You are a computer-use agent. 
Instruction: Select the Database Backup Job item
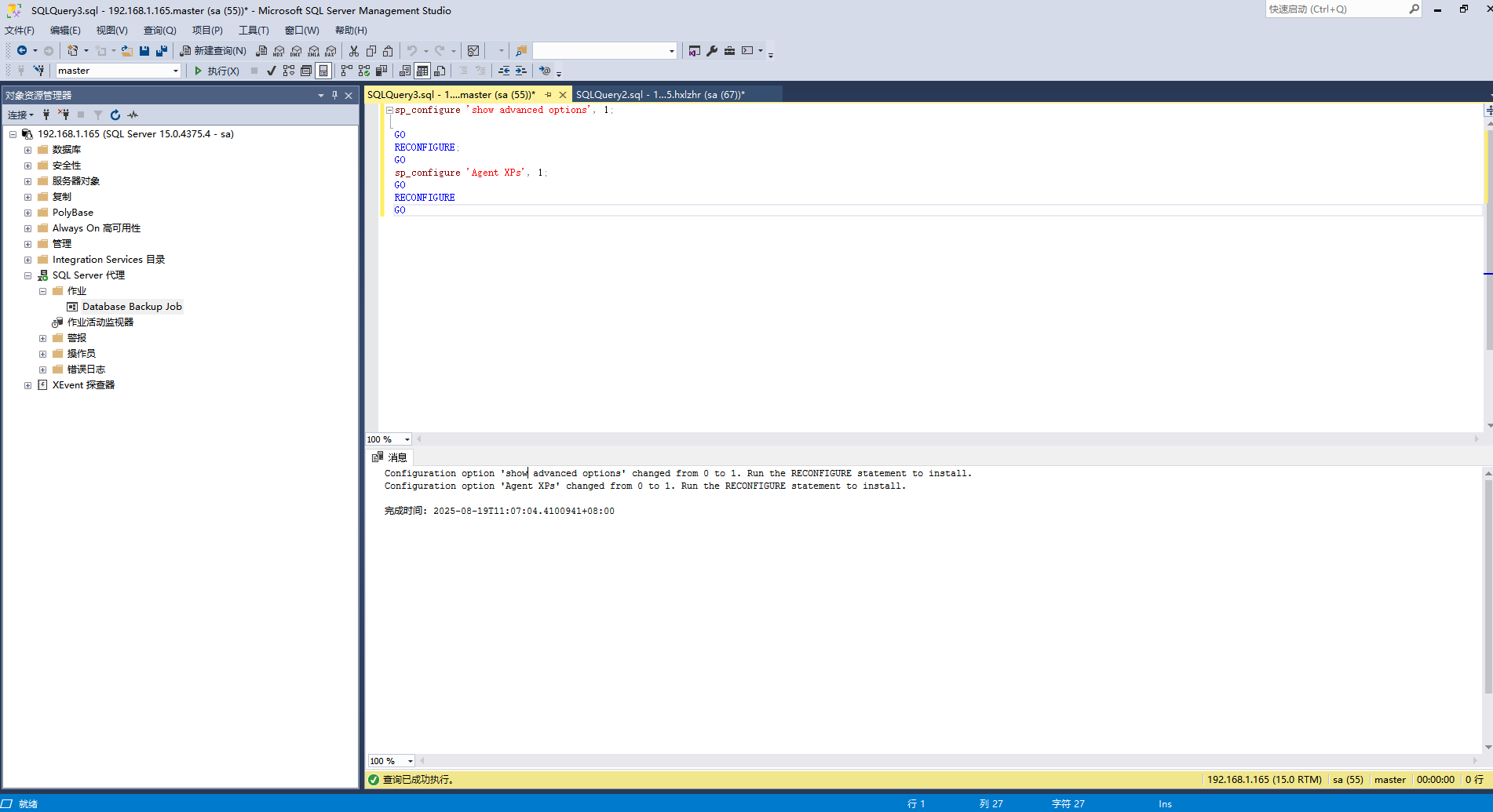coord(131,307)
